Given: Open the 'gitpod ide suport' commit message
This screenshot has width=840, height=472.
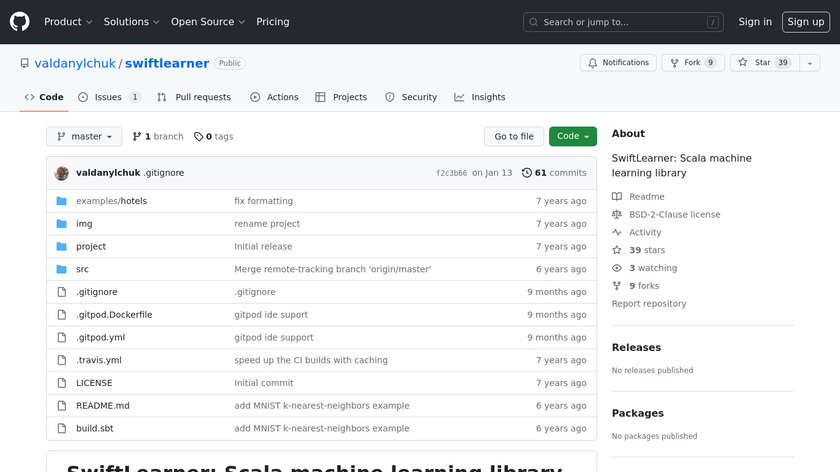Looking at the screenshot, I should (x=271, y=314).
